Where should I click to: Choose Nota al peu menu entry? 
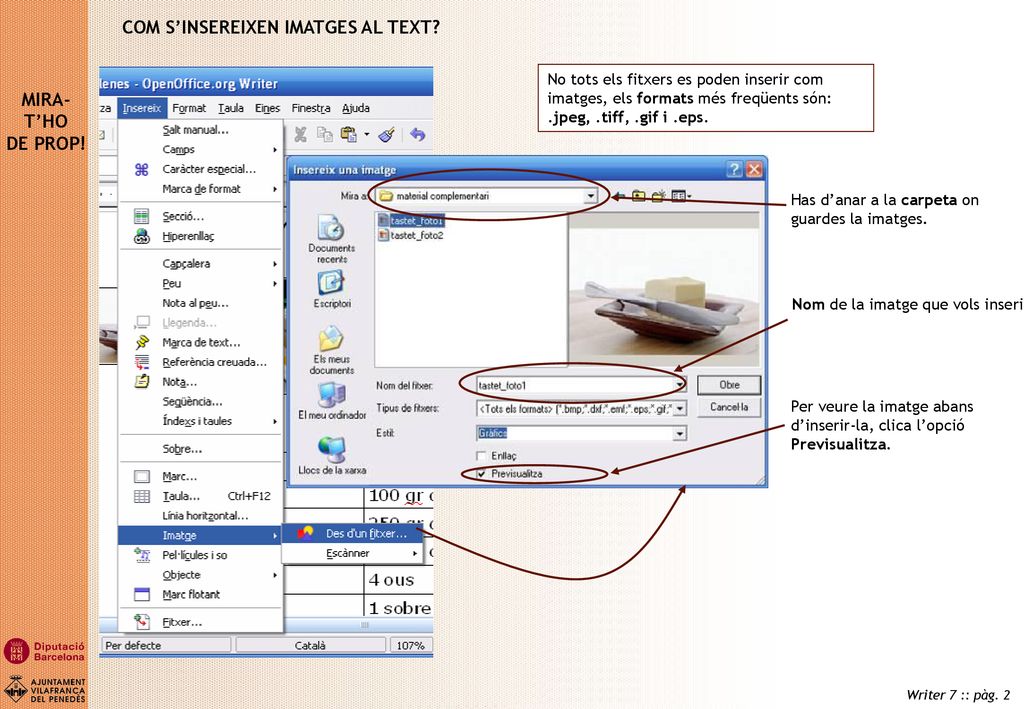(200, 303)
